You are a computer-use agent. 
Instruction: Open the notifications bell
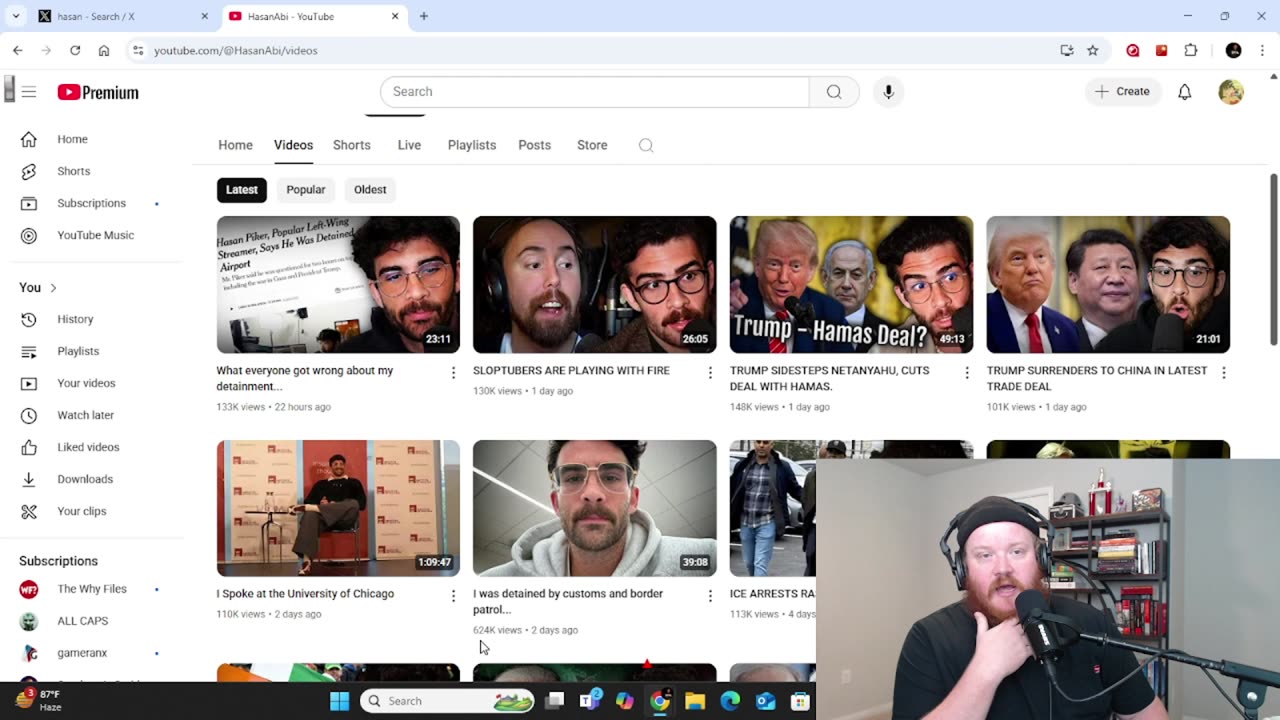tap(1185, 91)
